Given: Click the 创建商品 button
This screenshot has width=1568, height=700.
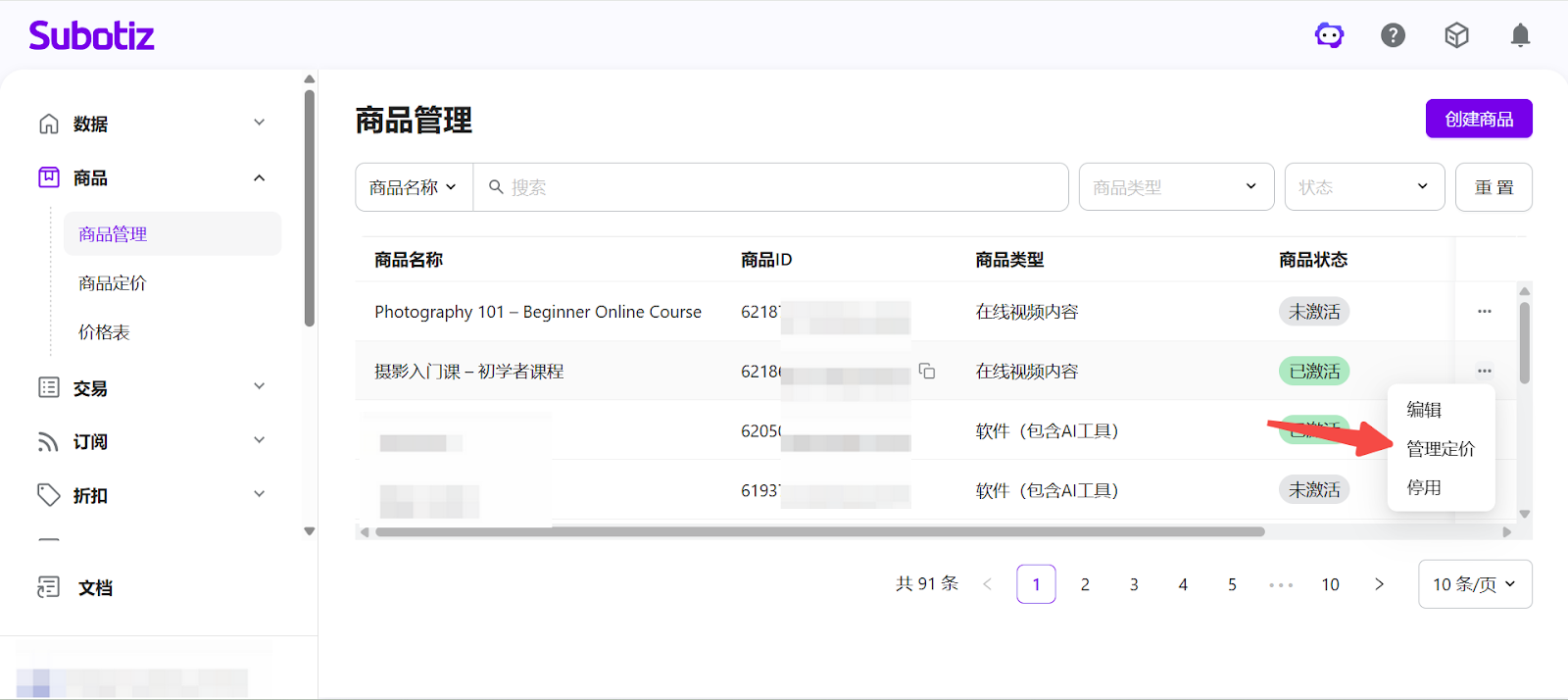Looking at the screenshot, I should pos(1478,120).
